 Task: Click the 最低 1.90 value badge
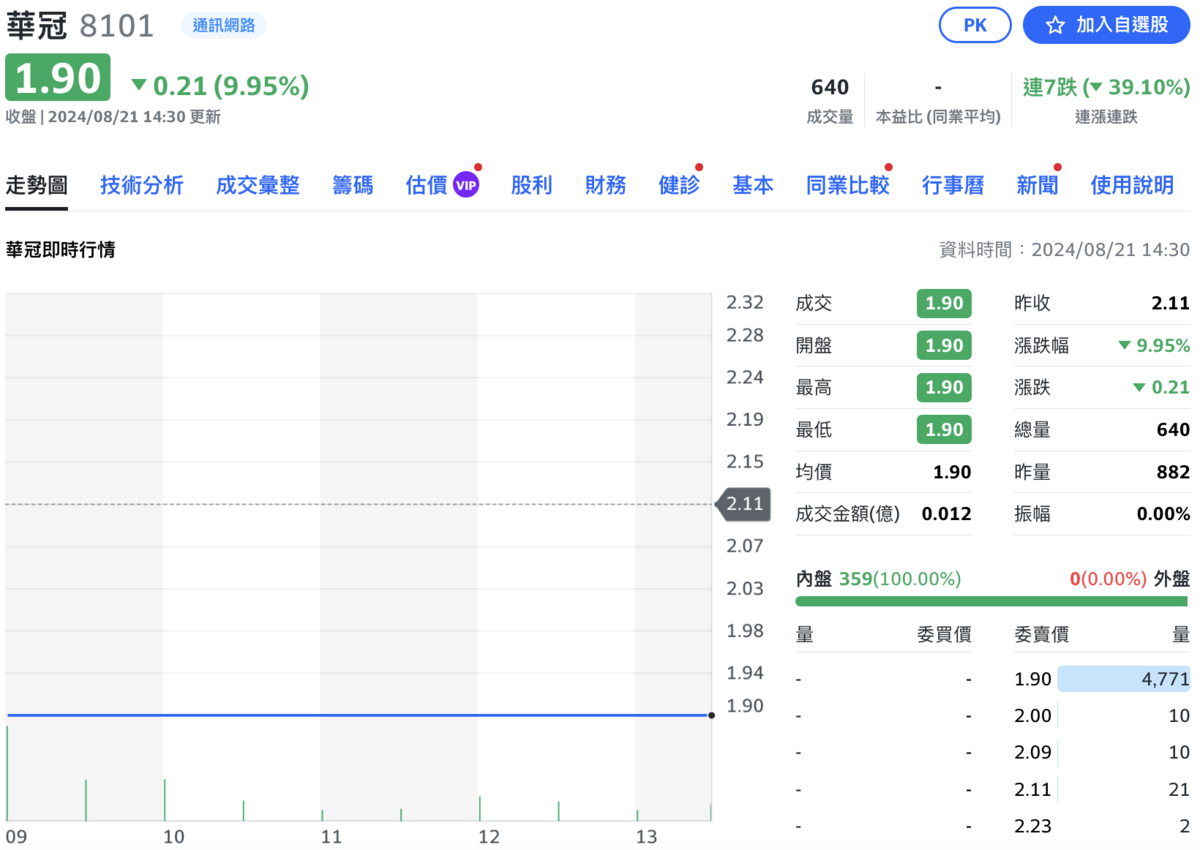[944, 430]
